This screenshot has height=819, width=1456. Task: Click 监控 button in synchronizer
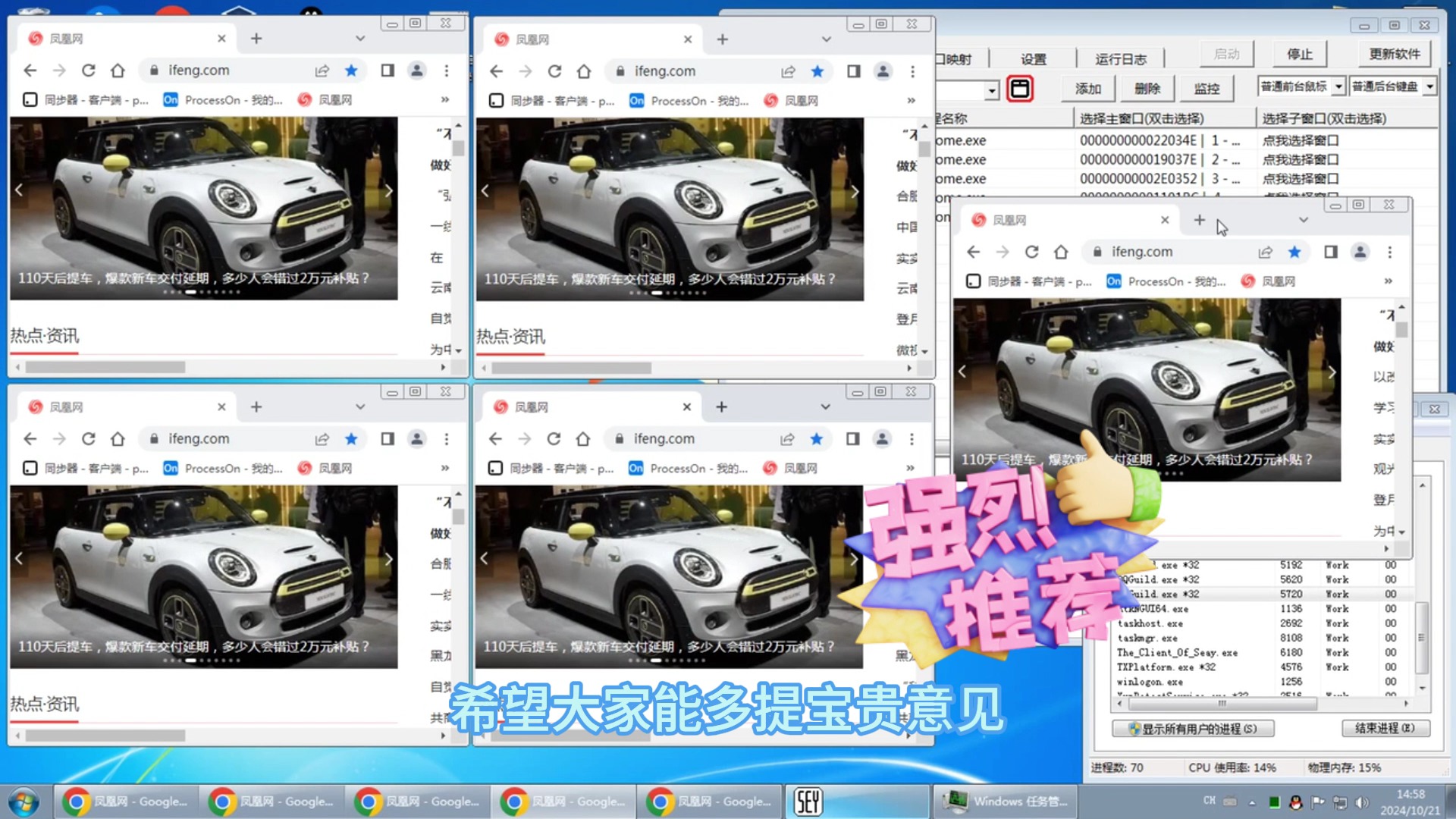click(1207, 89)
